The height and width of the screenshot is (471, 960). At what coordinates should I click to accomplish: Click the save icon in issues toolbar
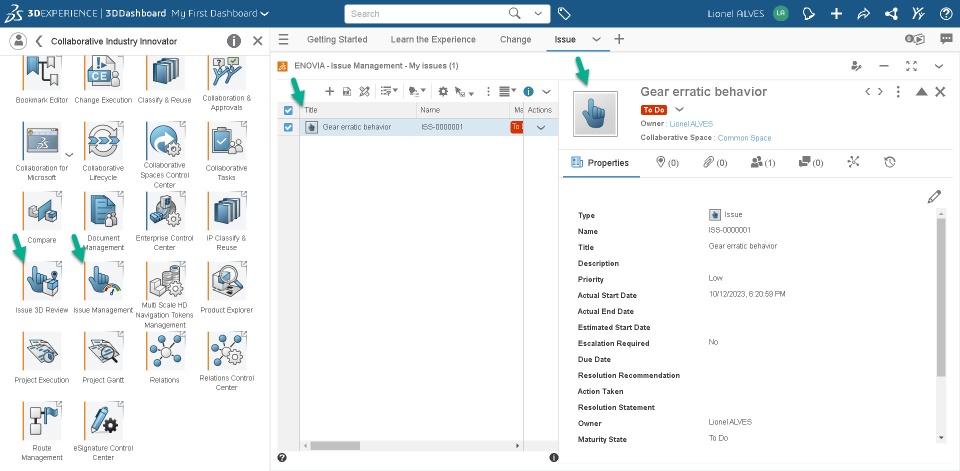coord(347,91)
